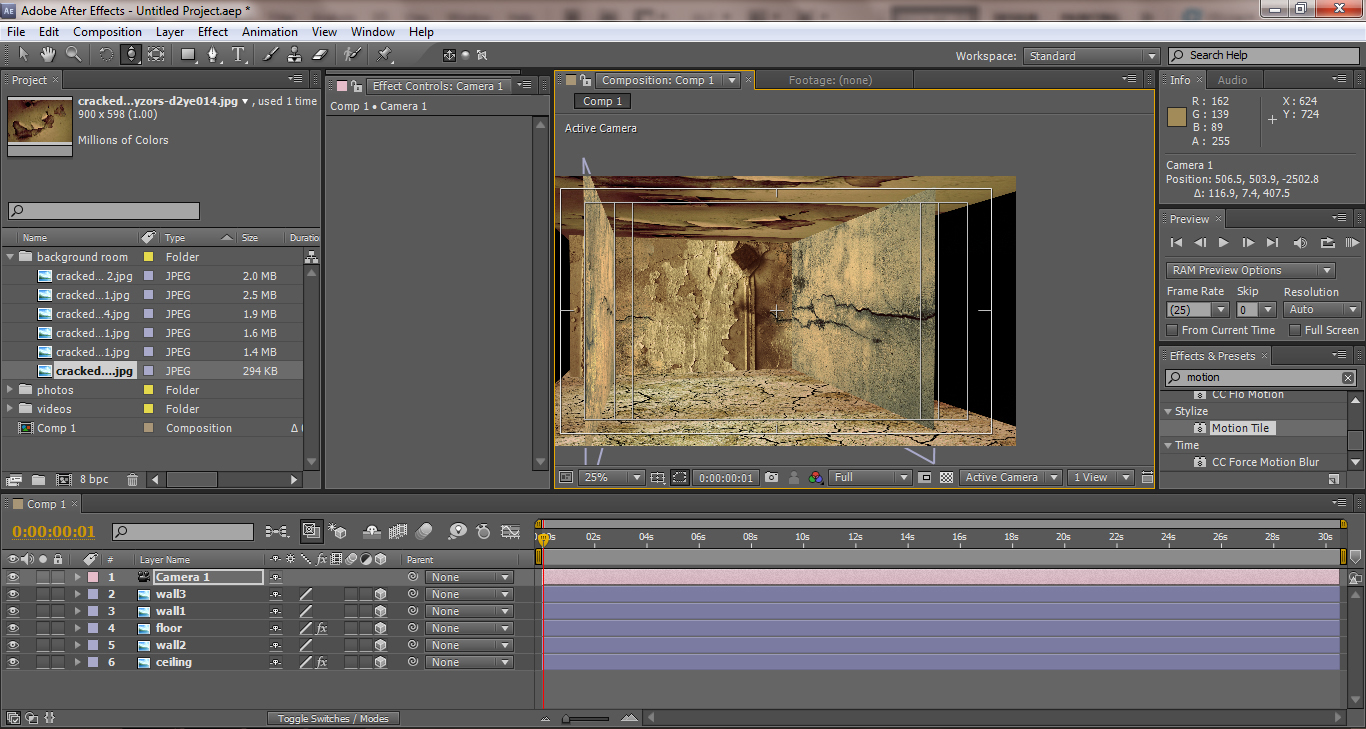Open the Workspace Standard dropdown

1091,56
